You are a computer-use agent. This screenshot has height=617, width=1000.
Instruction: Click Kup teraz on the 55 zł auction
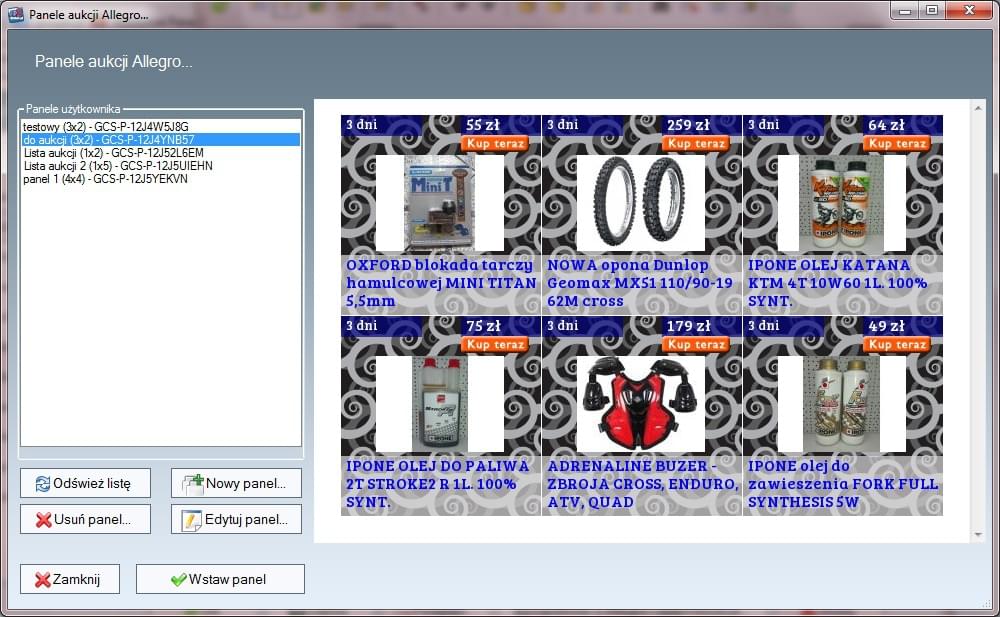[x=496, y=144]
